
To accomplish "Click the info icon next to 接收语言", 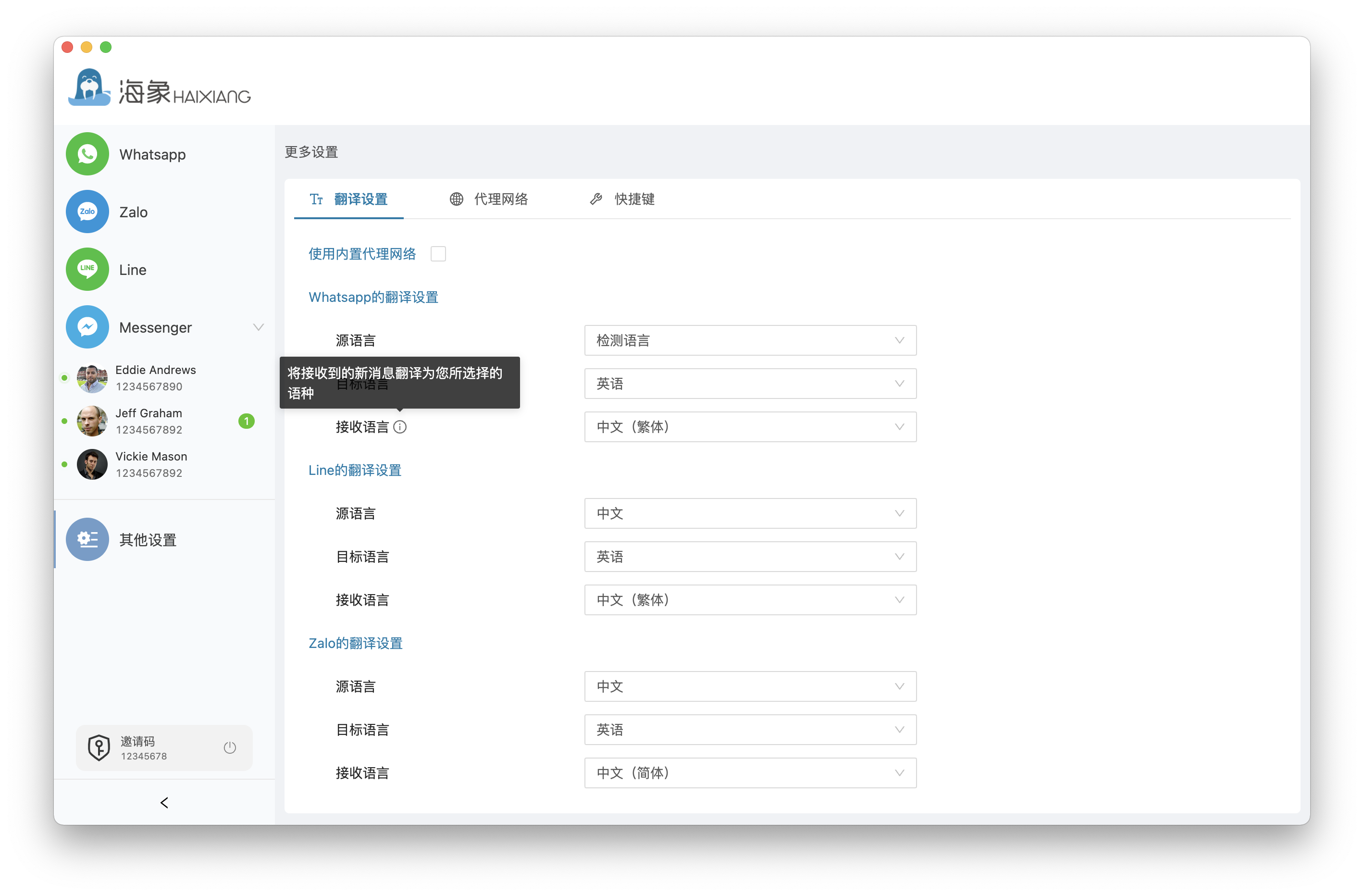I will tap(400, 427).
